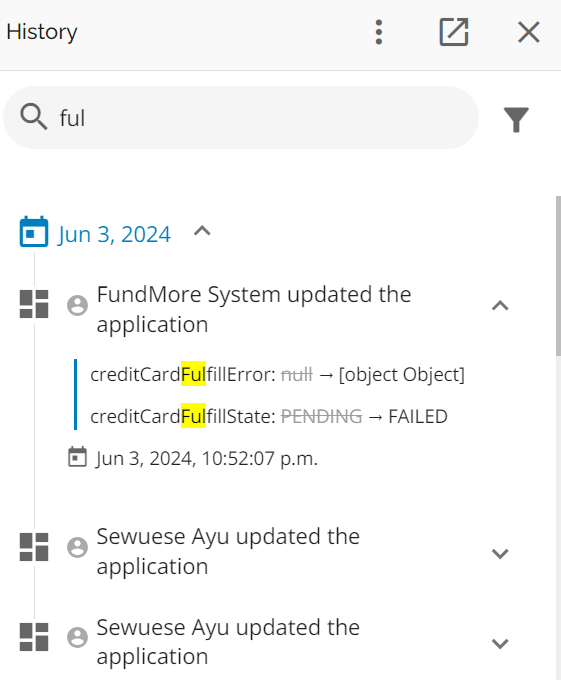This screenshot has width=561, height=680.
Task: Expand the first Sewuese Ayu update entry
Action: (500, 553)
